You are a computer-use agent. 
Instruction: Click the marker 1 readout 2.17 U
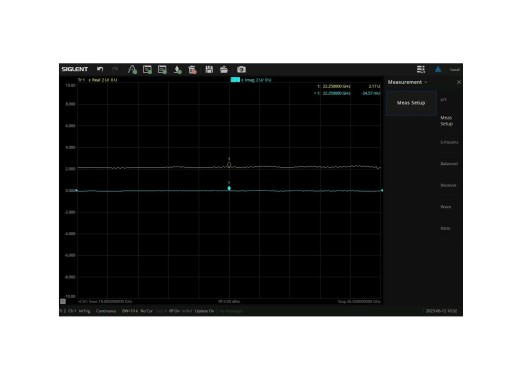[x=374, y=86]
